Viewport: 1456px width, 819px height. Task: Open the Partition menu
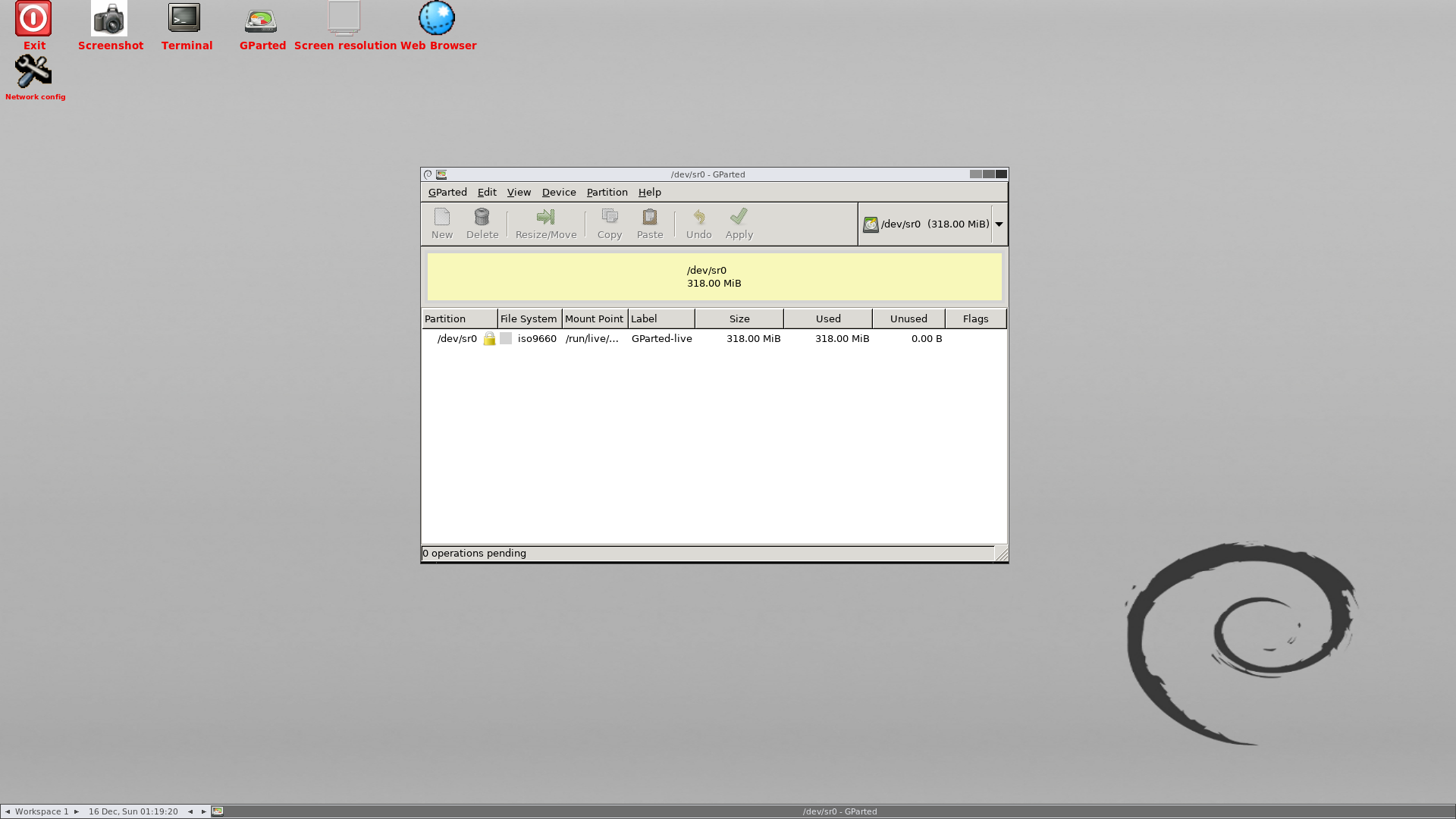pyautogui.click(x=607, y=193)
